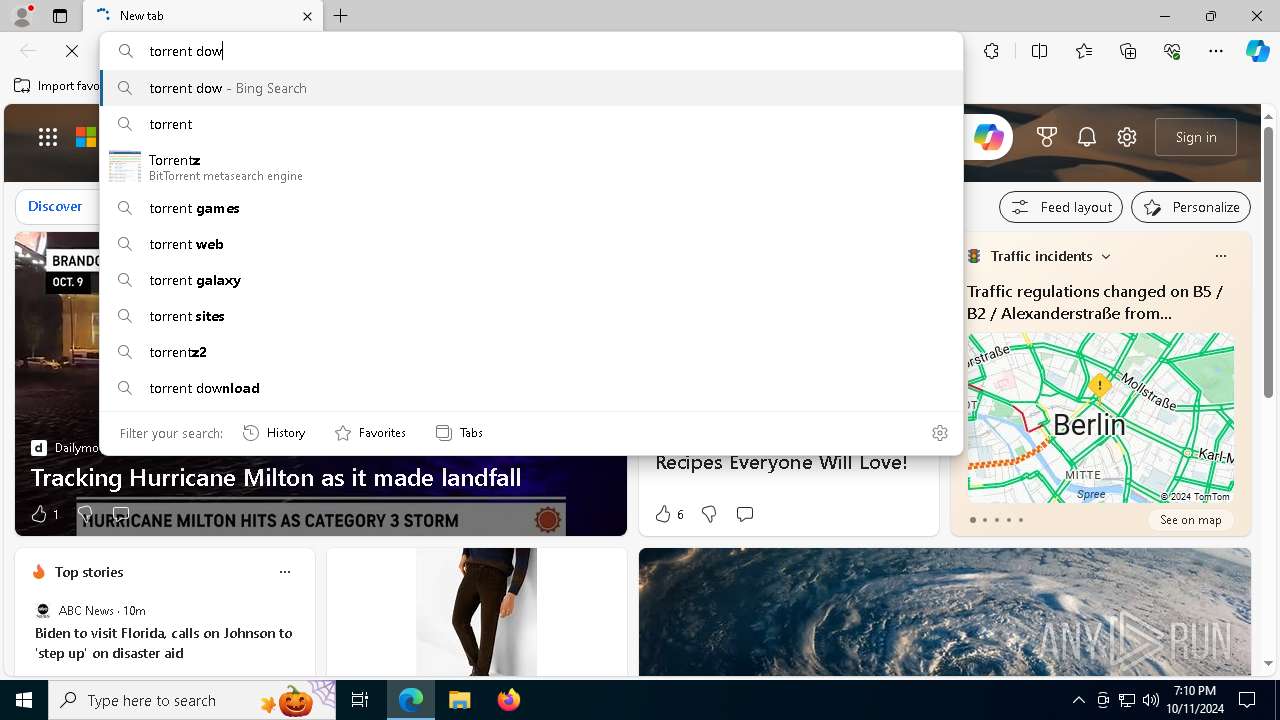Open Top stories more options
The height and width of the screenshot is (720, 1280).
pyautogui.click(x=285, y=572)
